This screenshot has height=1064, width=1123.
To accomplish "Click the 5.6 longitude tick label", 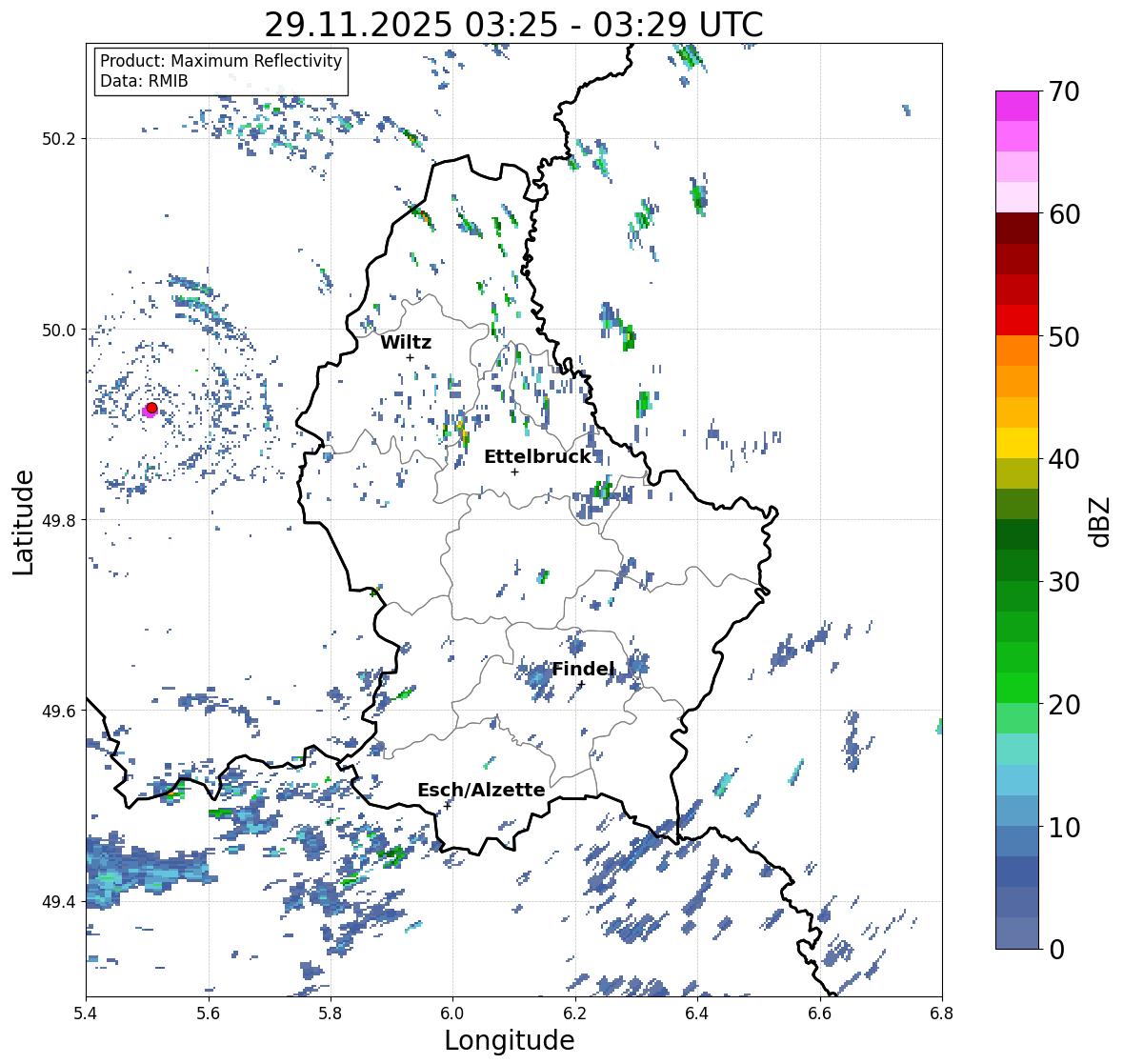I will click(209, 1014).
